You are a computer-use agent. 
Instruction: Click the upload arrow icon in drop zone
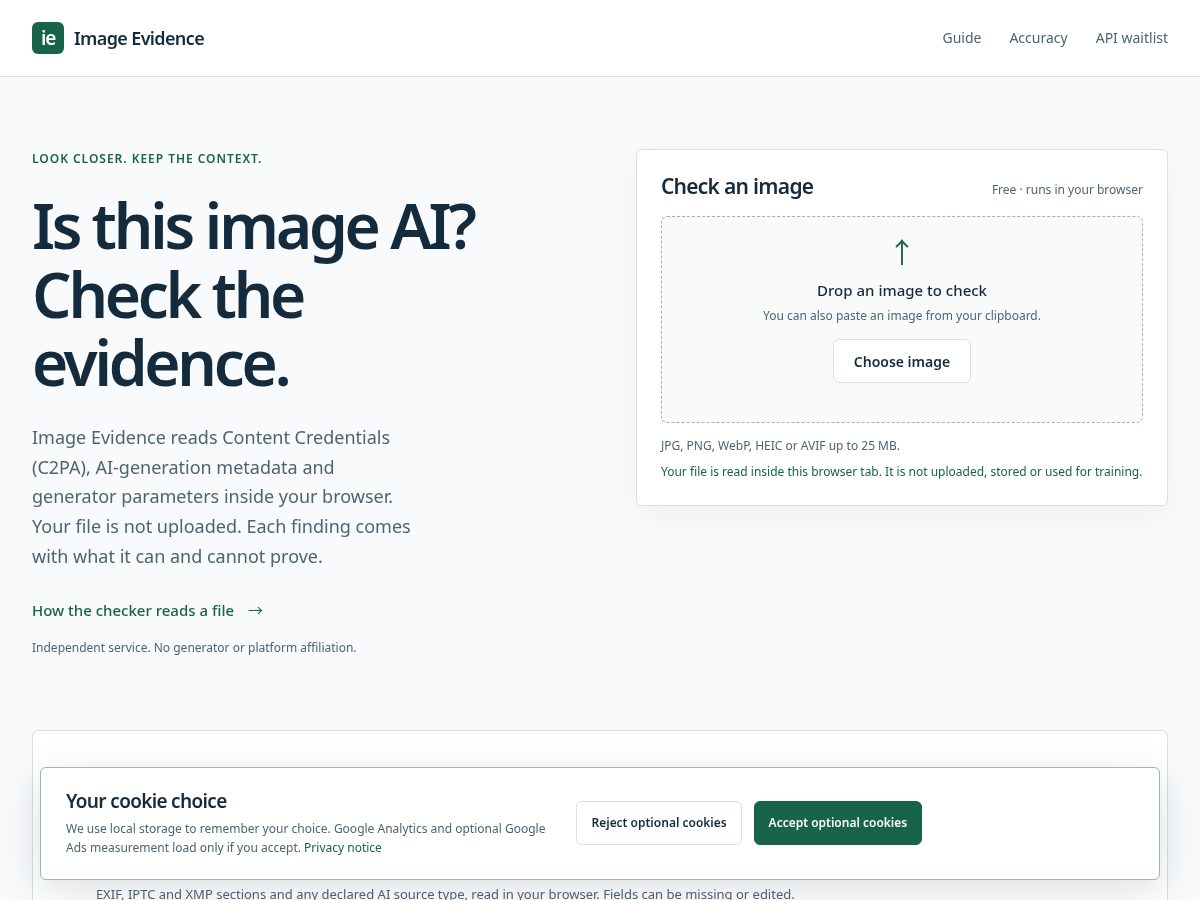click(902, 252)
